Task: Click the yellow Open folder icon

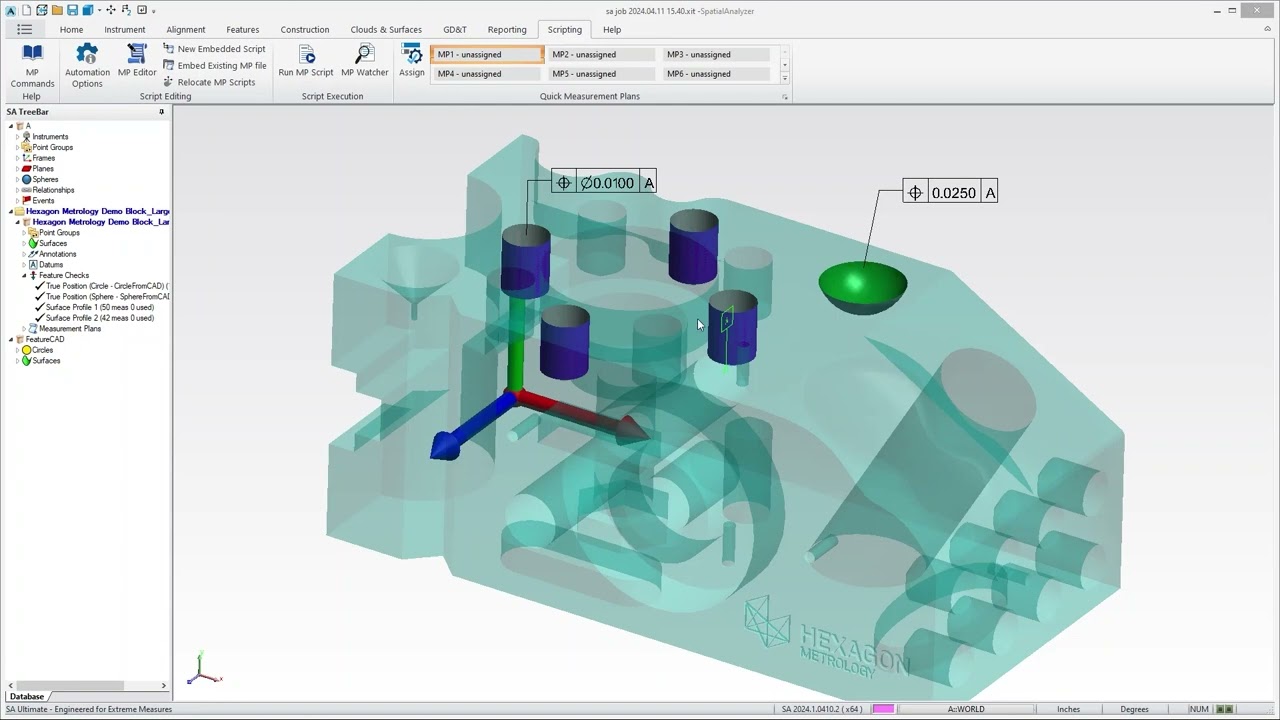Action: pyautogui.click(x=57, y=10)
